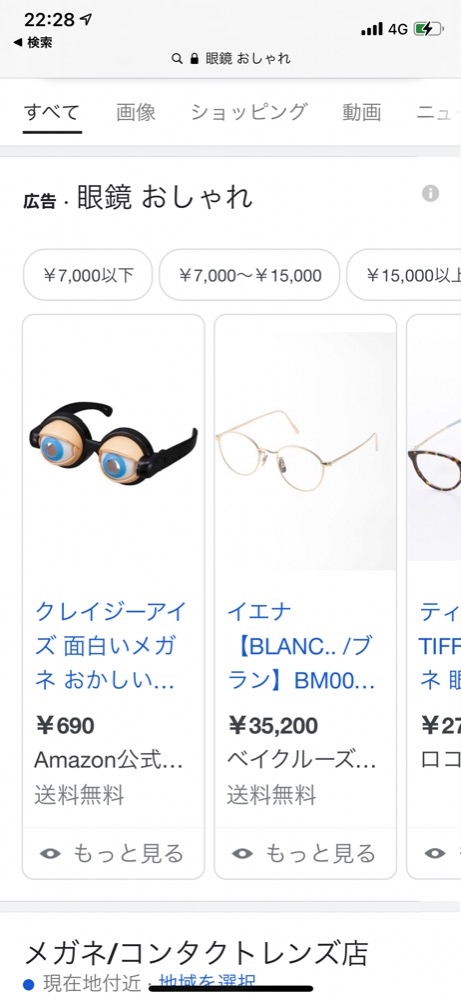Tap the back arrow to 検索
461x1000 pixels.
[x=17, y=43]
